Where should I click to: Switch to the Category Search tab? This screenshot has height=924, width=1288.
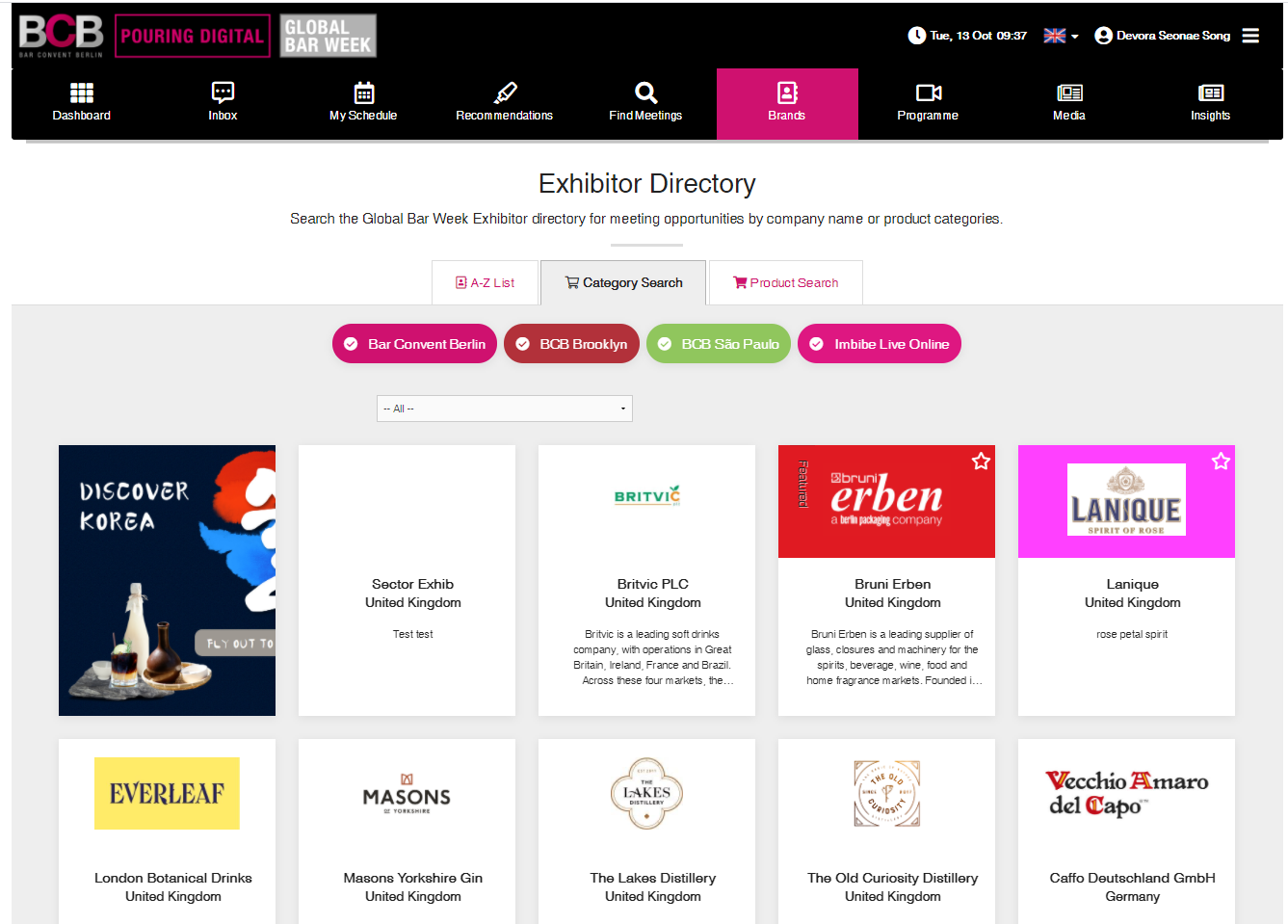tap(623, 282)
